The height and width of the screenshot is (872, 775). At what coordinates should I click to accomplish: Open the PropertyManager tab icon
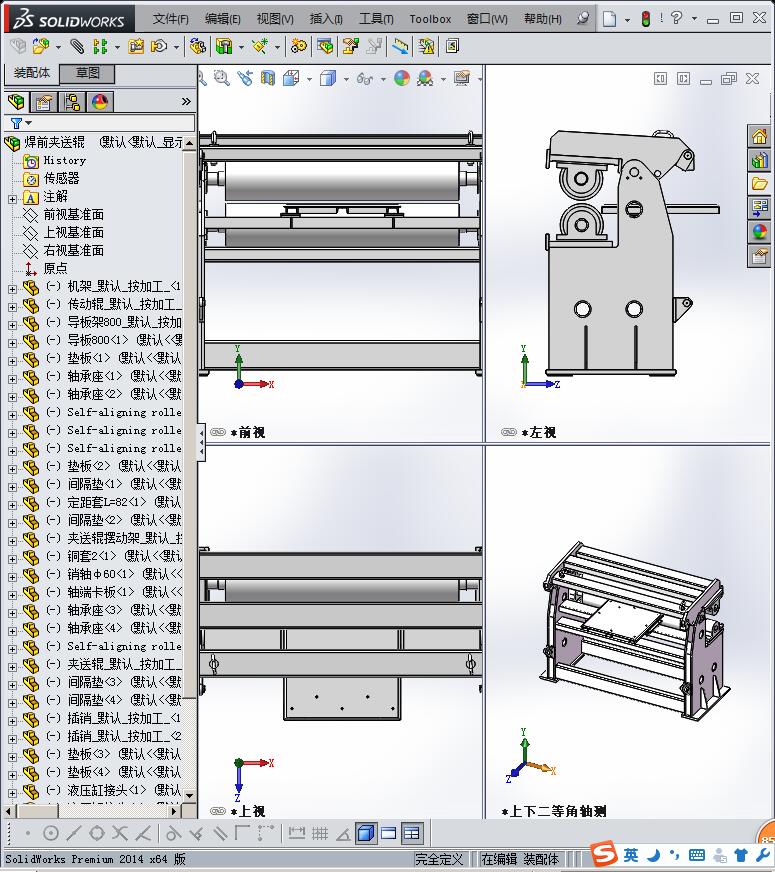pos(43,102)
